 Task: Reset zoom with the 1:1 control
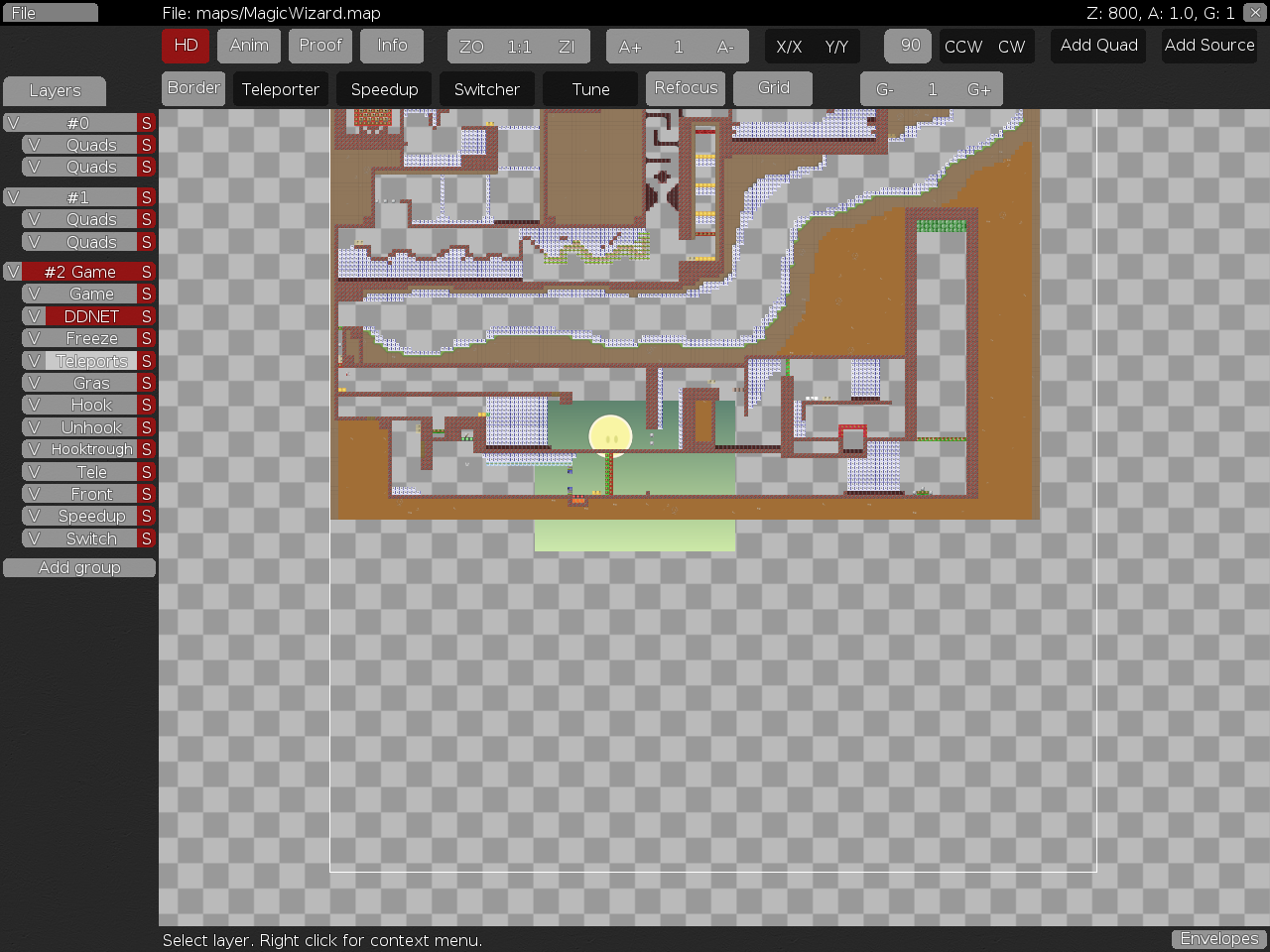pyautogui.click(x=518, y=46)
